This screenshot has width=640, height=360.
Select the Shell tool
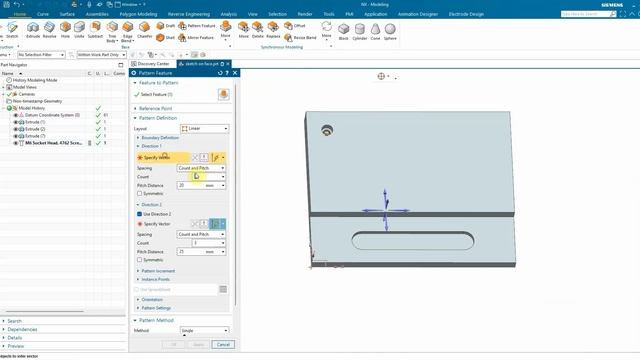point(166,38)
